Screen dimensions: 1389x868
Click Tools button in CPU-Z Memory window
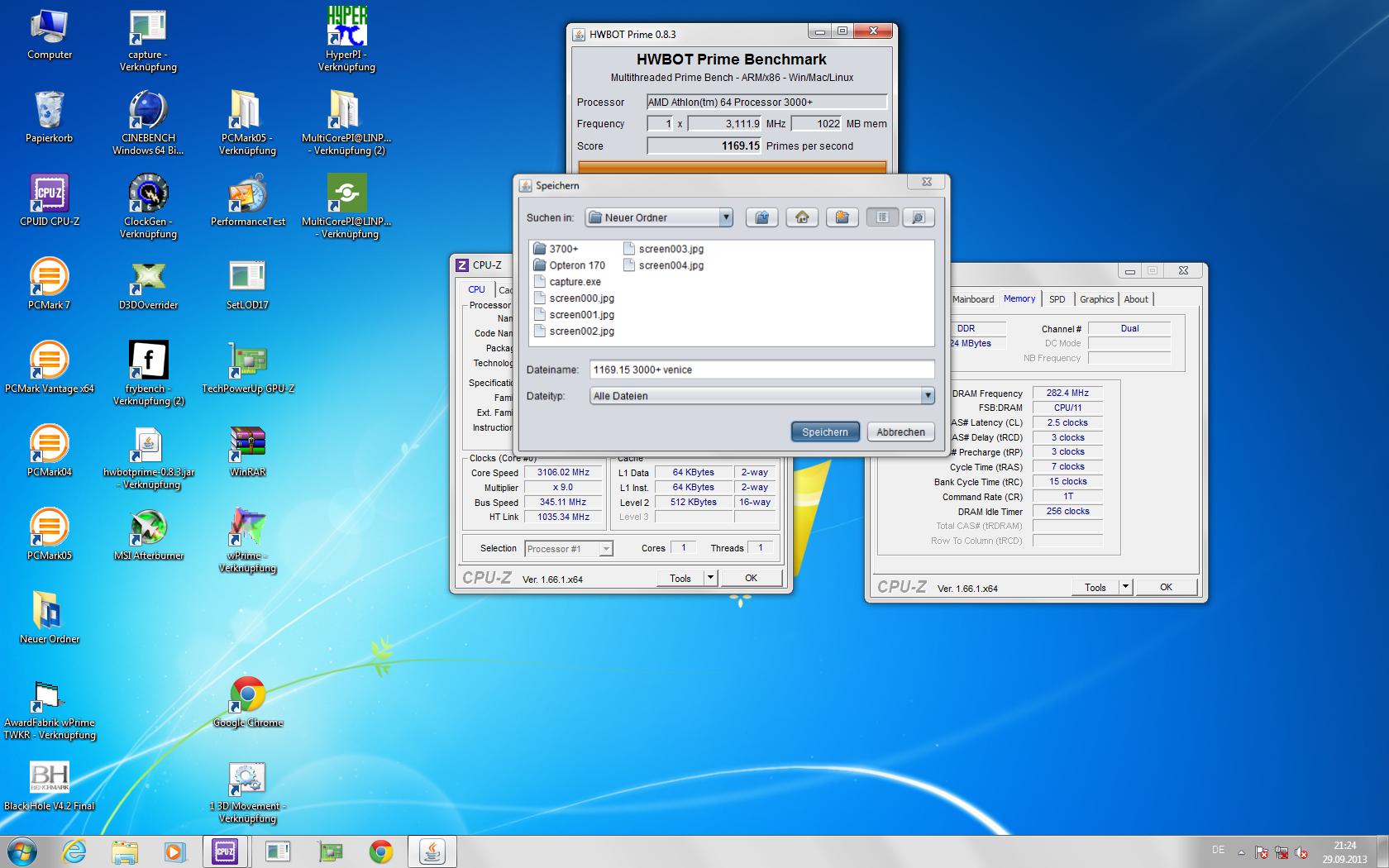coord(1095,587)
